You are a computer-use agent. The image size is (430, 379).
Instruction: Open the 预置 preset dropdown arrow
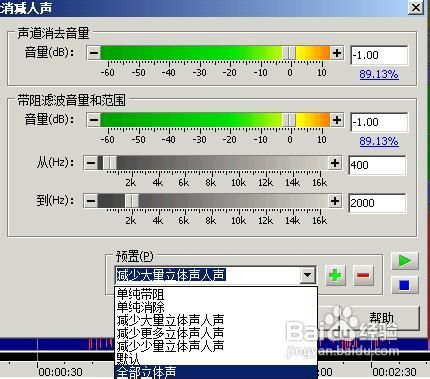coord(308,275)
